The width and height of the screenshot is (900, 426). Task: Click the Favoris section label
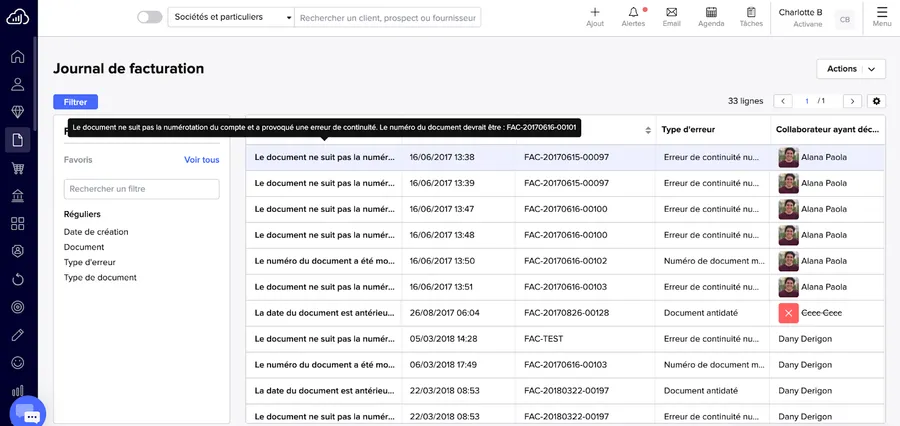pyautogui.click(x=77, y=160)
